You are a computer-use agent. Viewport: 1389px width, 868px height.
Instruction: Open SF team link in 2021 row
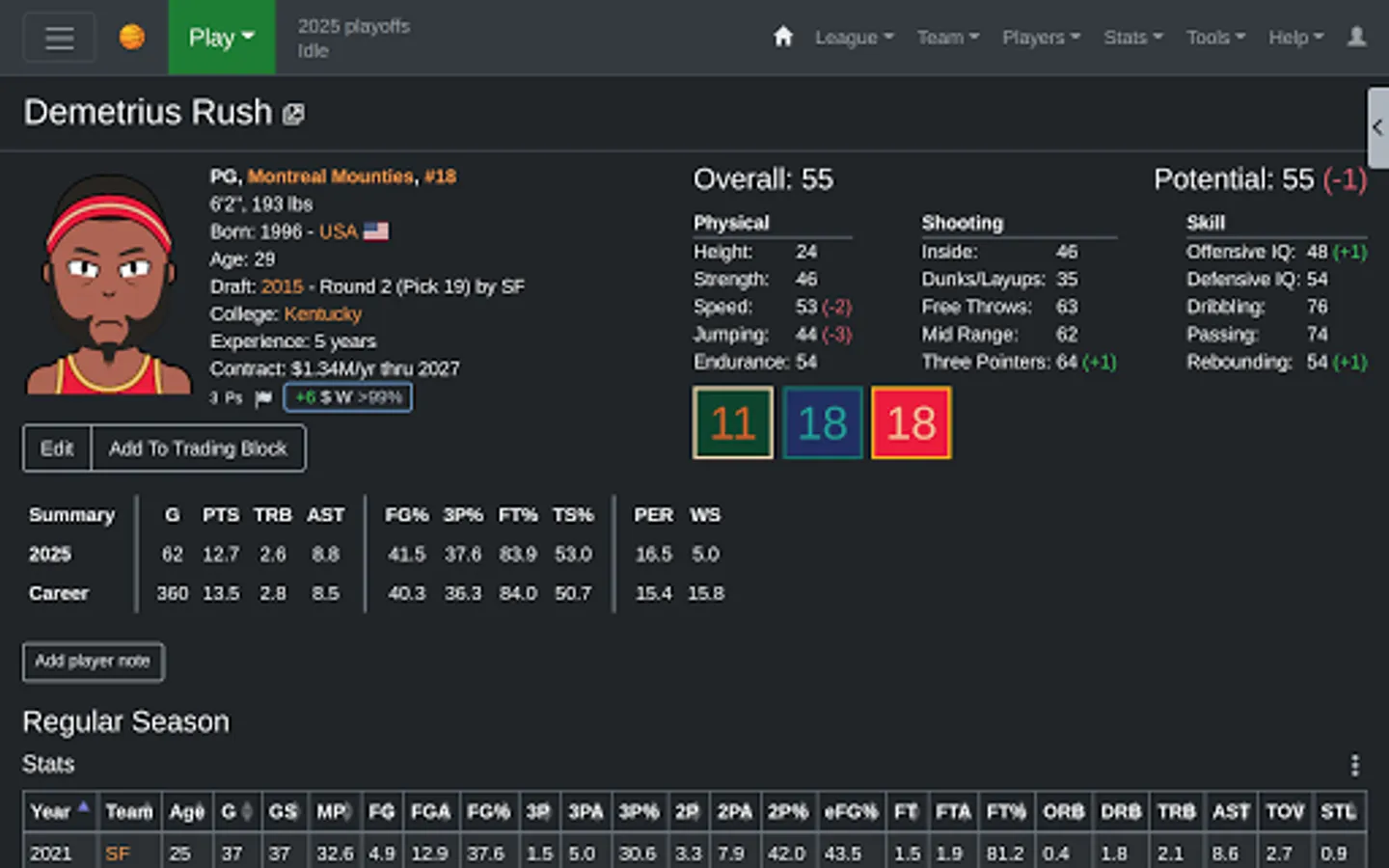(118, 854)
